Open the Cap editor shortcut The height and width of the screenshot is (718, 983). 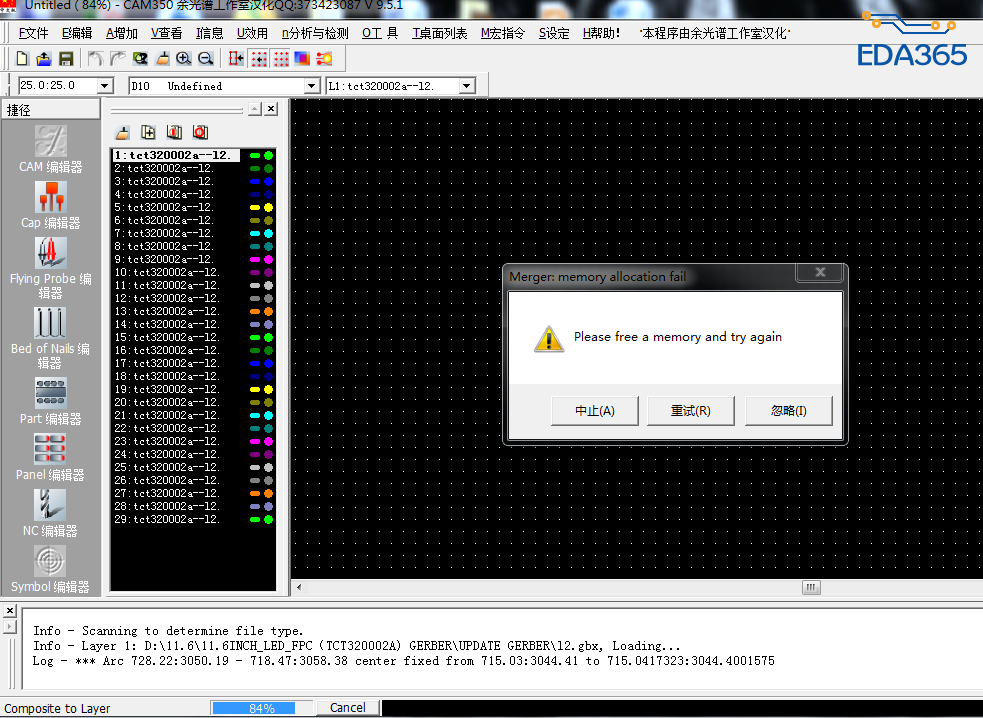[51, 205]
